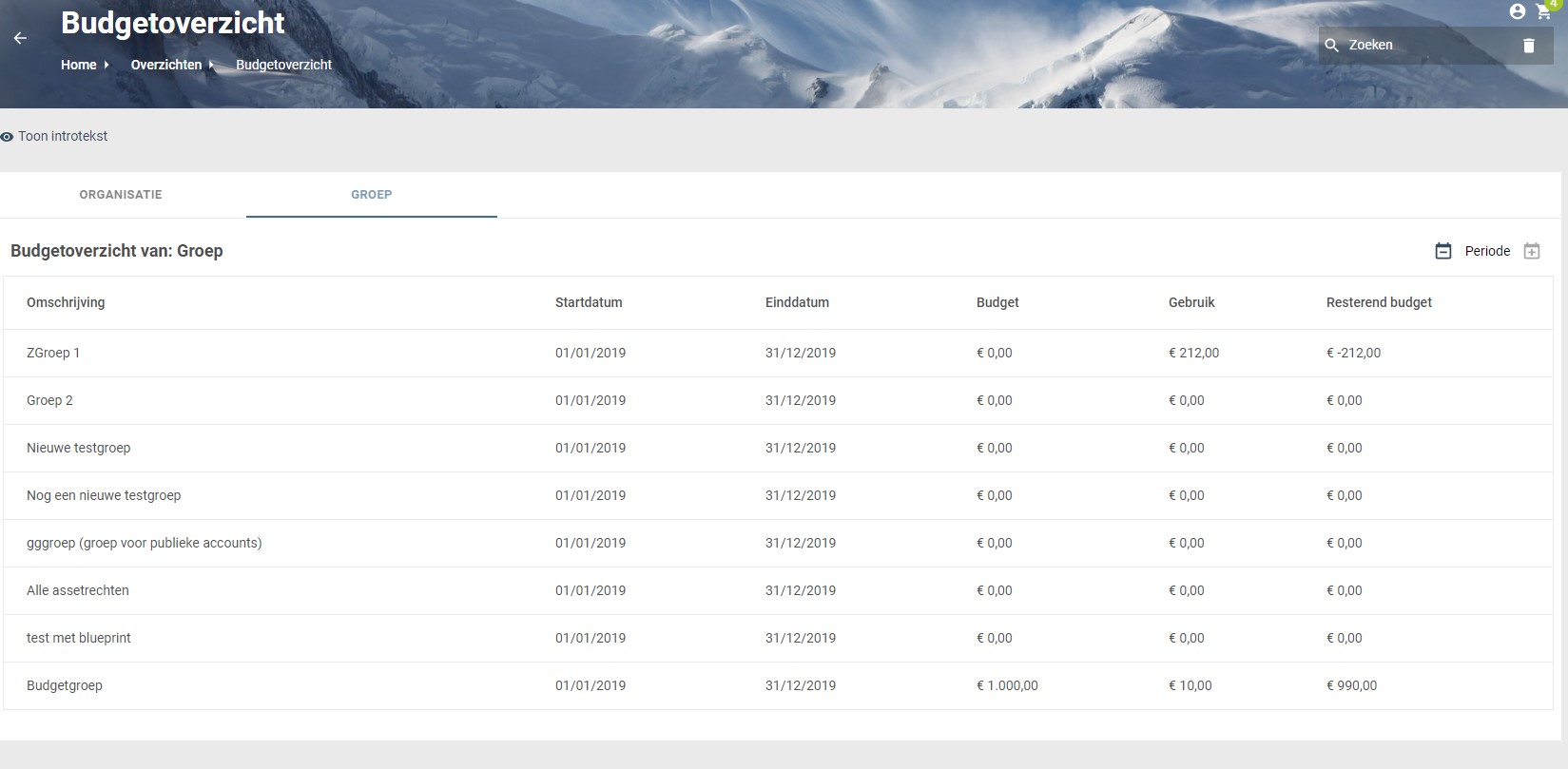Sort by Einddatum column header
Viewport: 1568px width, 769px height.
pyautogui.click(x=797, y=302)
